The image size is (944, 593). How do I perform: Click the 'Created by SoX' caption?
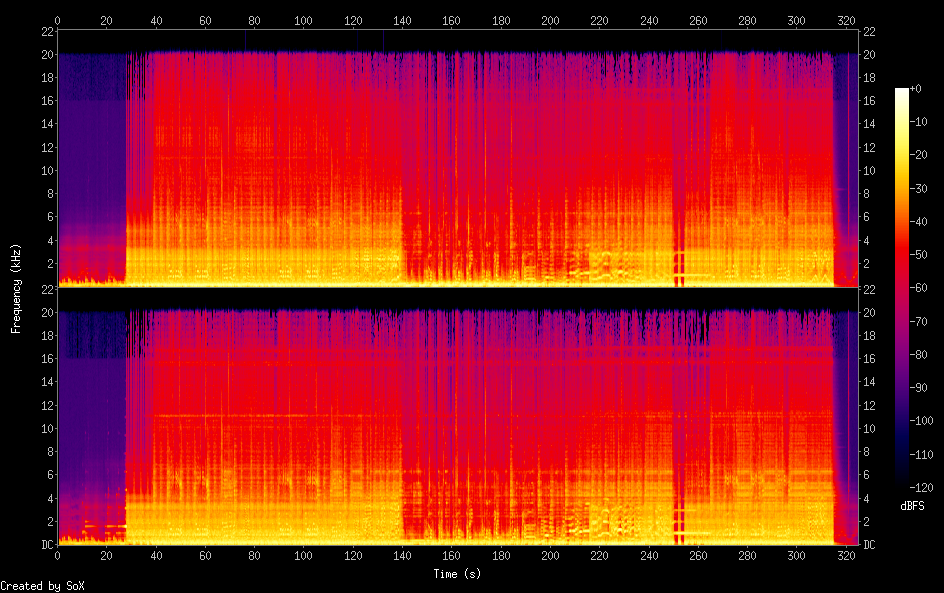click(42, 586)
